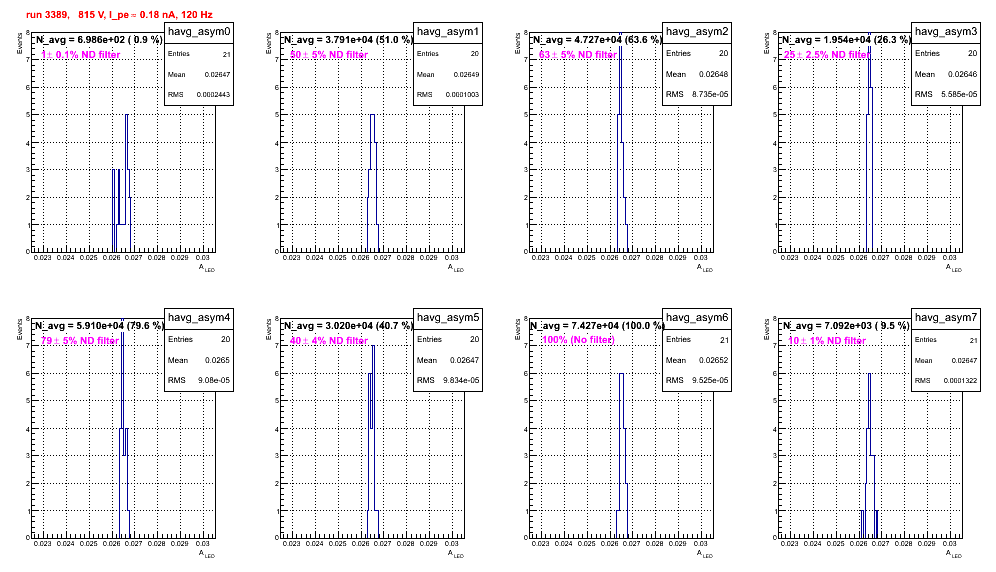Click RMS value 0.0001003 in havg_asym1
Image resolution: width=996 pixels, height=572 pixels.
[462, 95]
